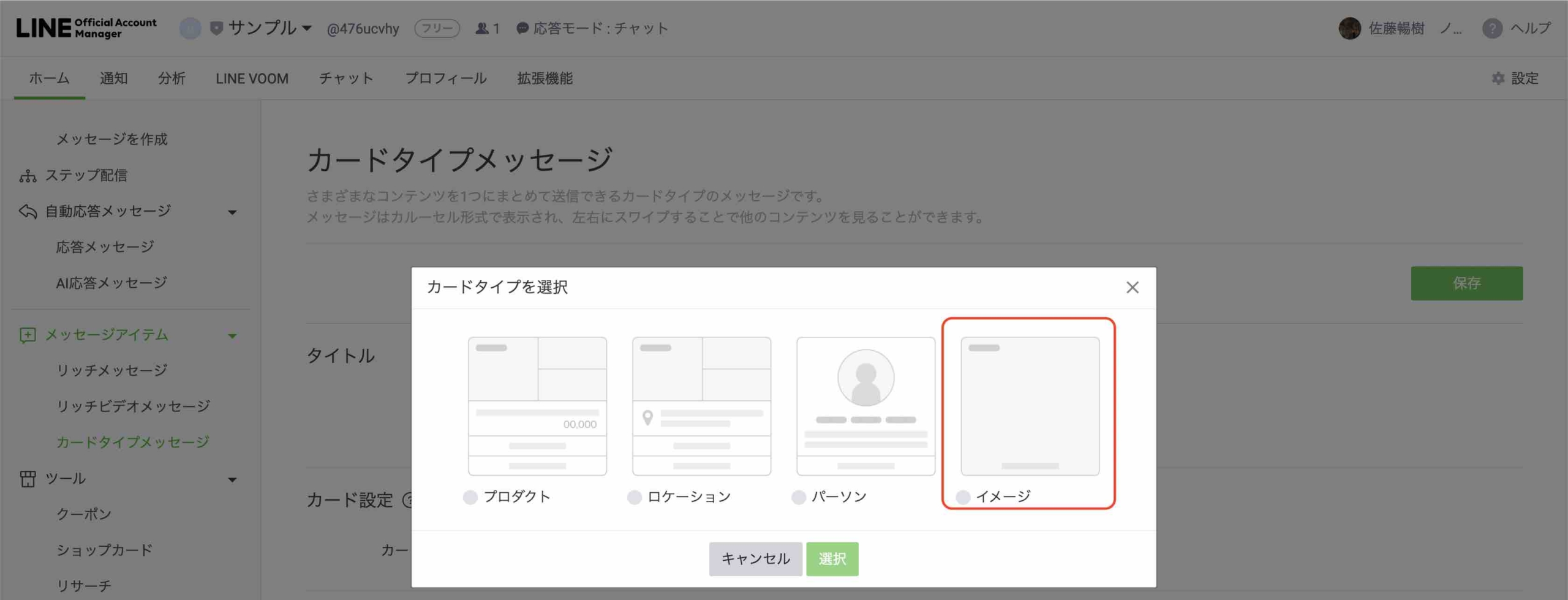Click the tools shop icon in sidebar
The width and height of the screenshot is (1568, 600).
coord(28,479)
